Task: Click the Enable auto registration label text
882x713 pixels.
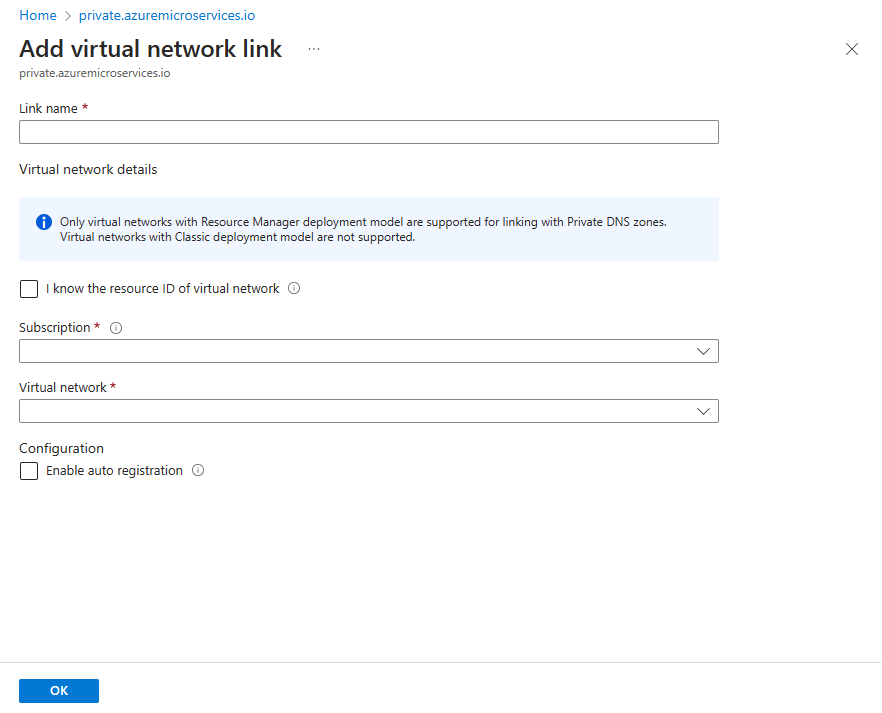Action: pos(114,470)
